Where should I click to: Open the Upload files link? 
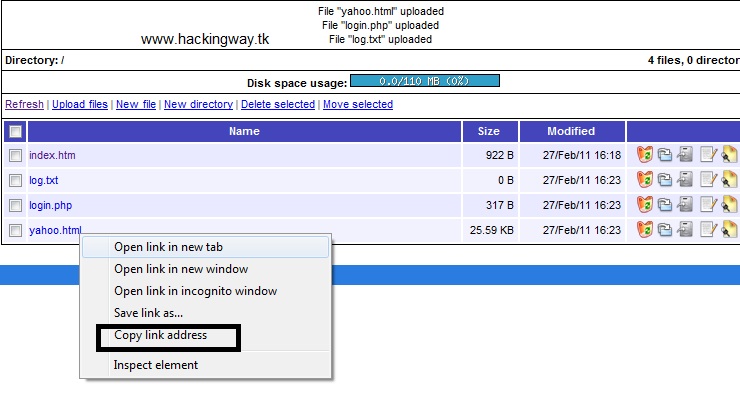click(80, 104)
